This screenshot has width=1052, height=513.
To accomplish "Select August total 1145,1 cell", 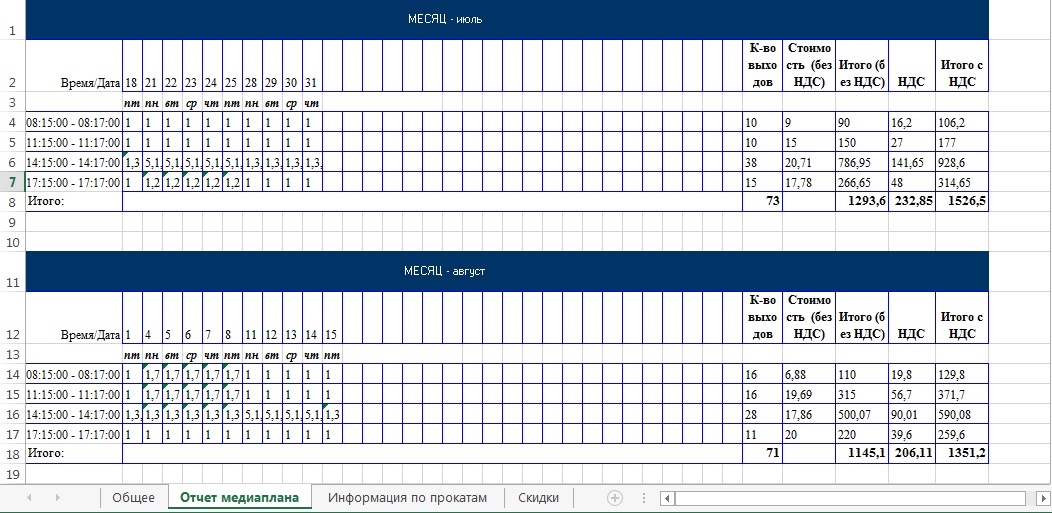I will coord(862,454).
